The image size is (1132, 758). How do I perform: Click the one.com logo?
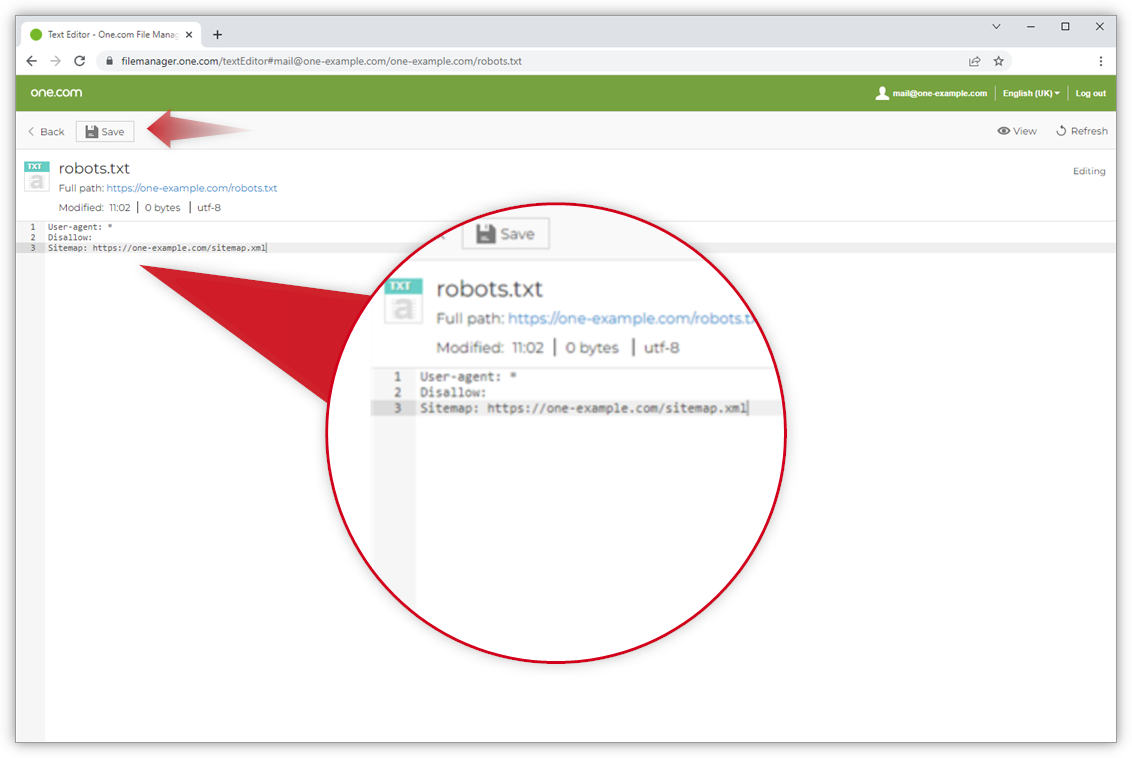56,93
